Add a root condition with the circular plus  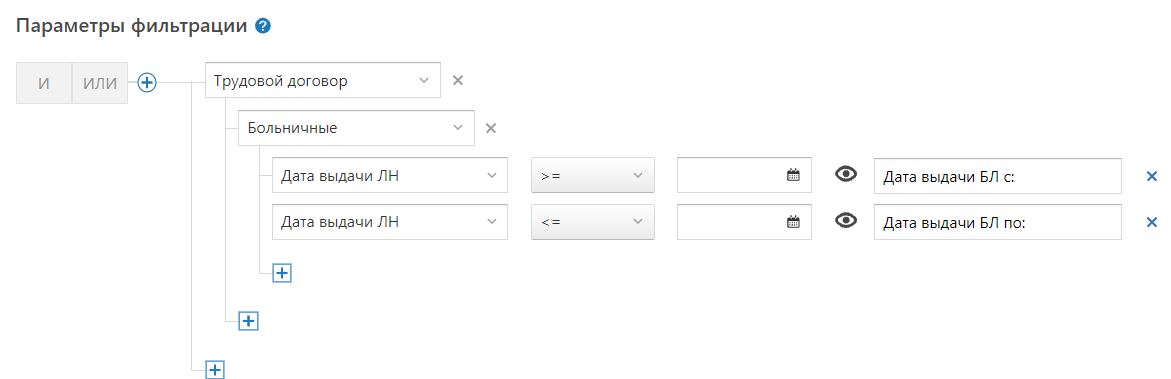[147, 83]
